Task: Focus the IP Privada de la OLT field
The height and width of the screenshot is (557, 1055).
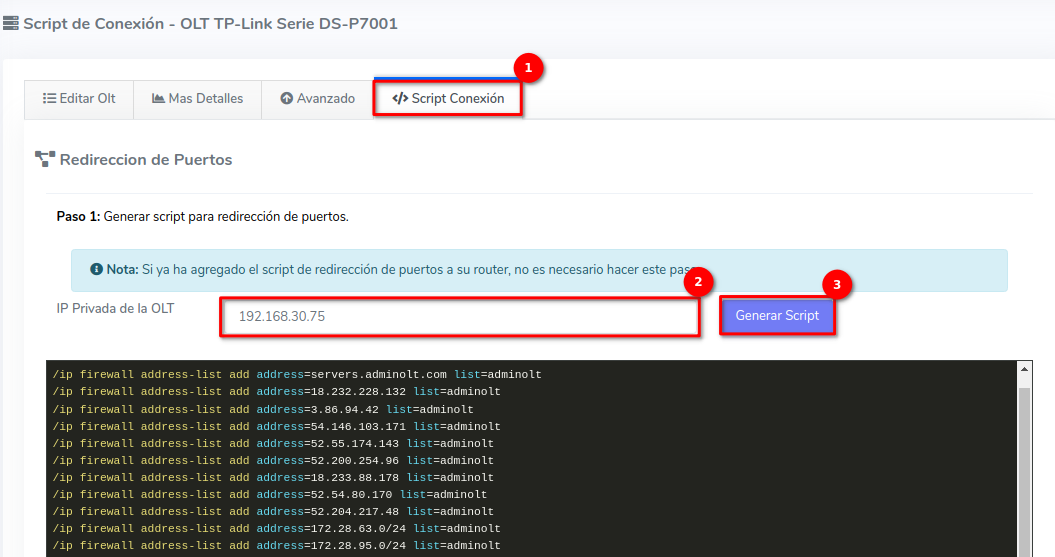Action: coord(459,316)
